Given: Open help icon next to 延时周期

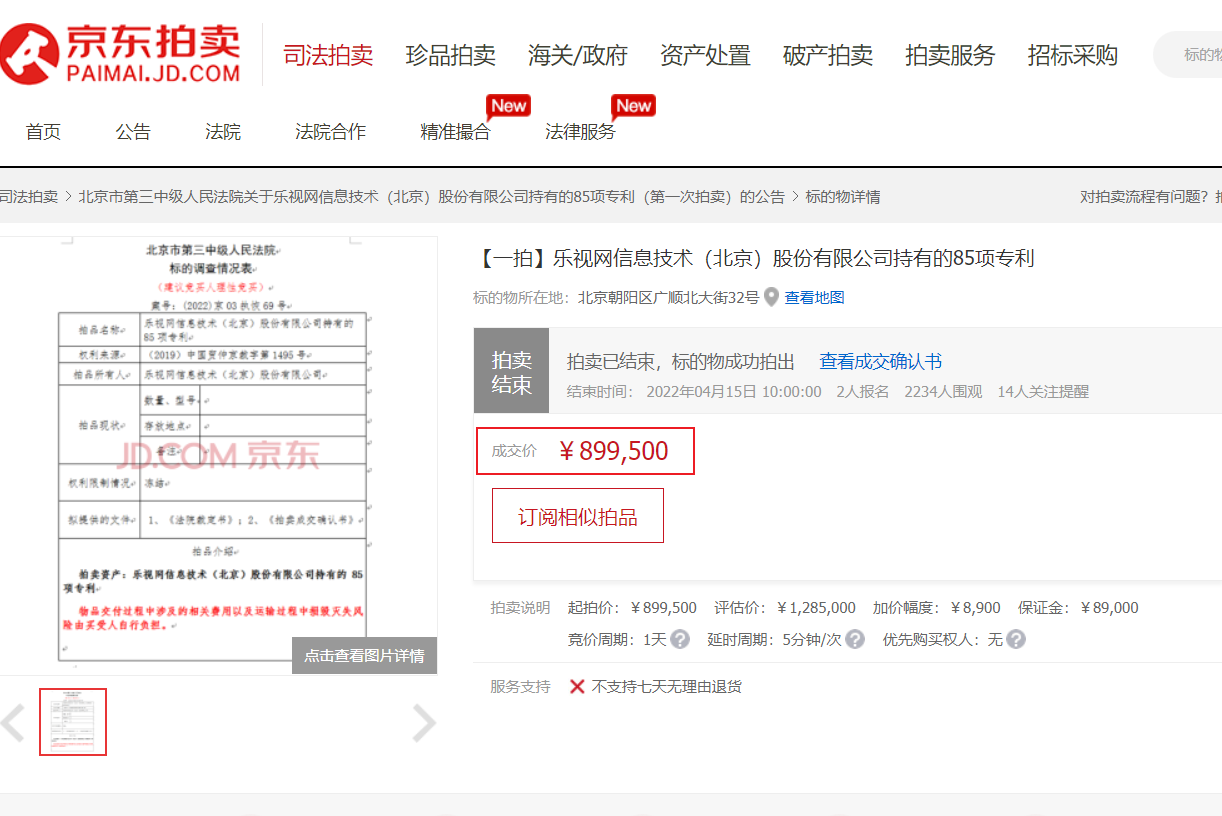Looking at the screenshot, I should point(853,638).
